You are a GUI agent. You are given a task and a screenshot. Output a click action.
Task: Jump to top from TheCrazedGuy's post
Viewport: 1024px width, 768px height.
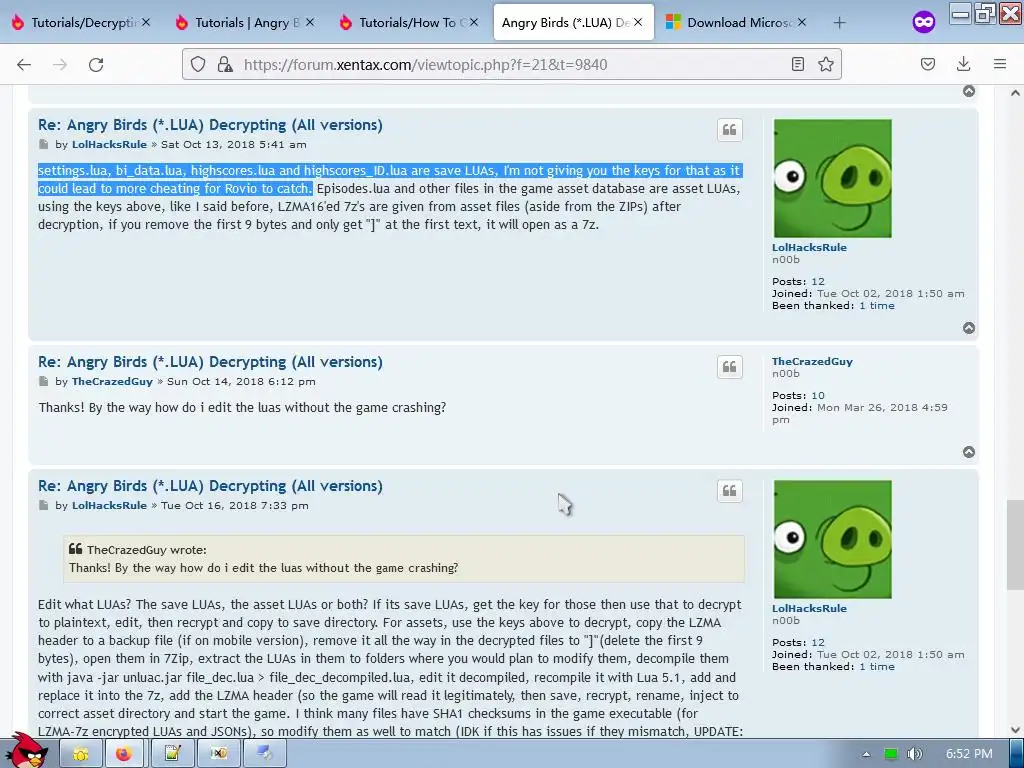tap(969, 452)
